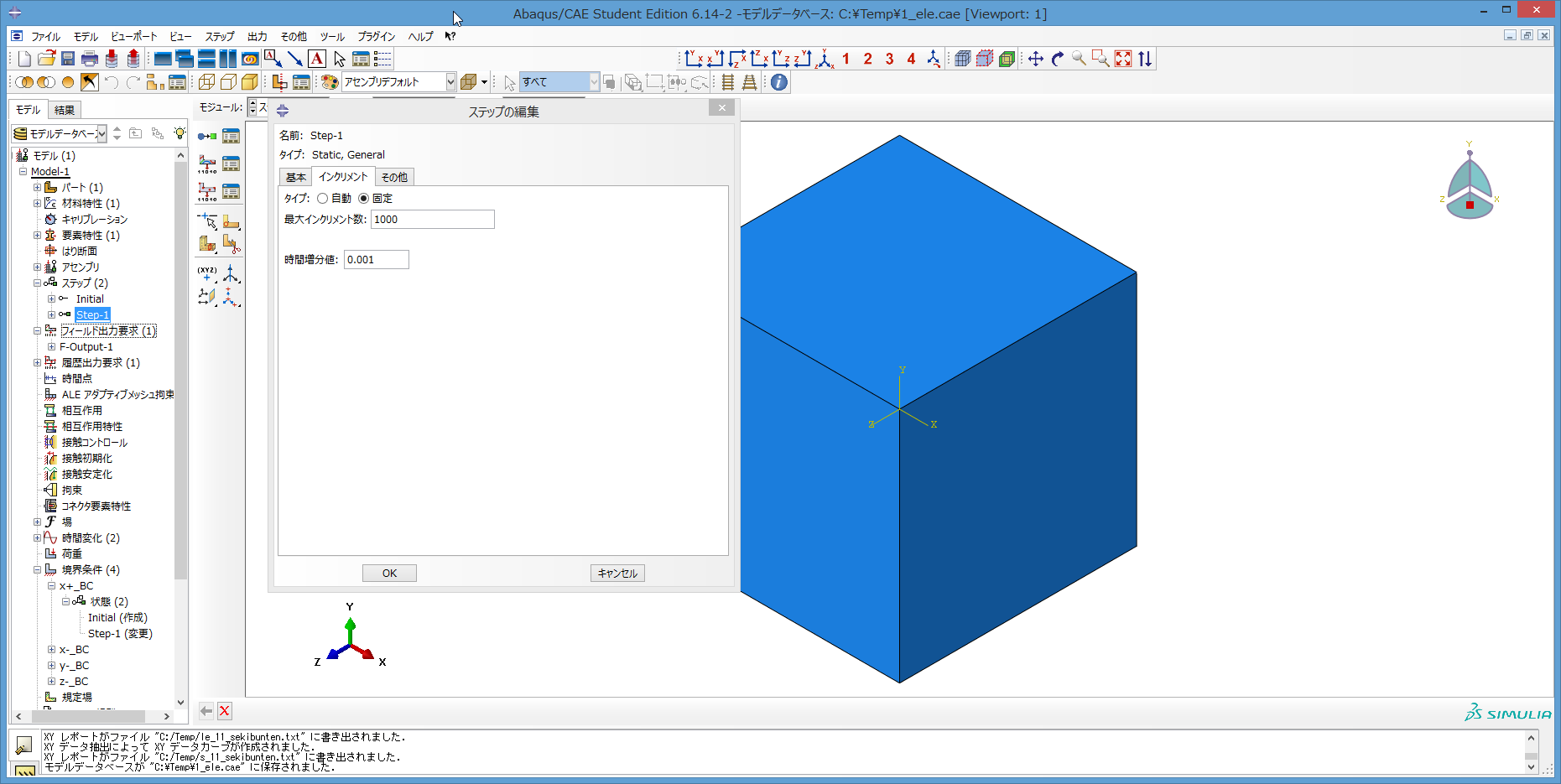The width and height of the screenshot is (1561, 784).
Task: Apply custom view 1
Action: point(846,59)
